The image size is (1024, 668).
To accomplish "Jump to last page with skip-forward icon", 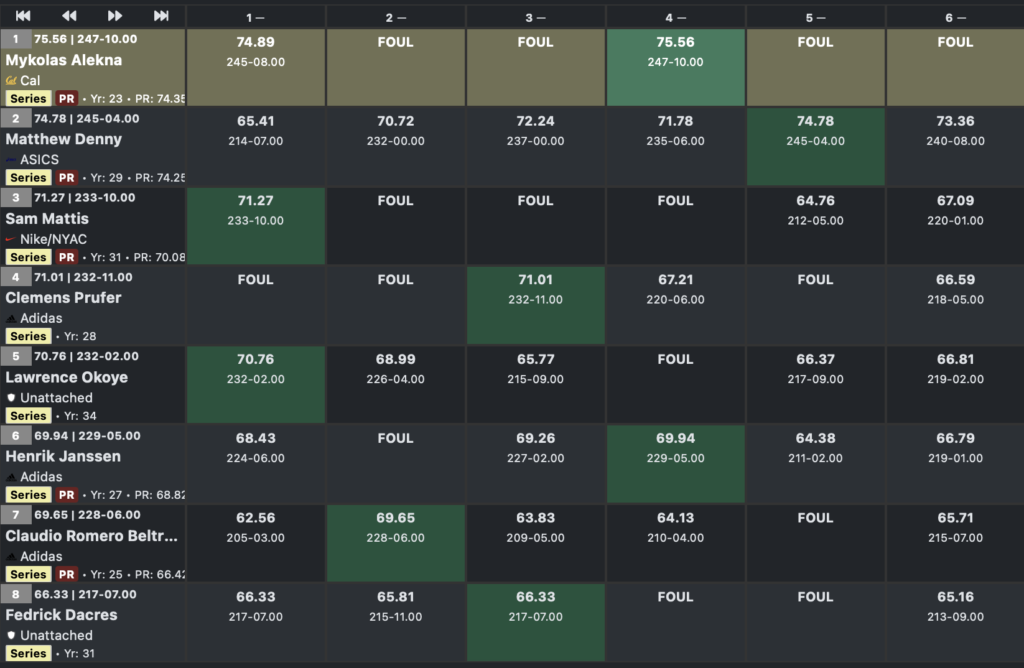I will tap(161, 16).
